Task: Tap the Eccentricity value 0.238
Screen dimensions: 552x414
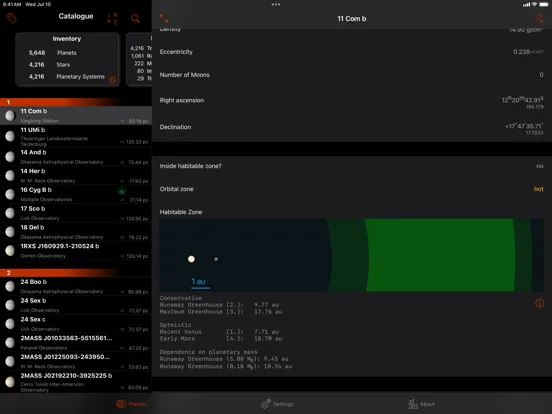Action: point(521,52)
